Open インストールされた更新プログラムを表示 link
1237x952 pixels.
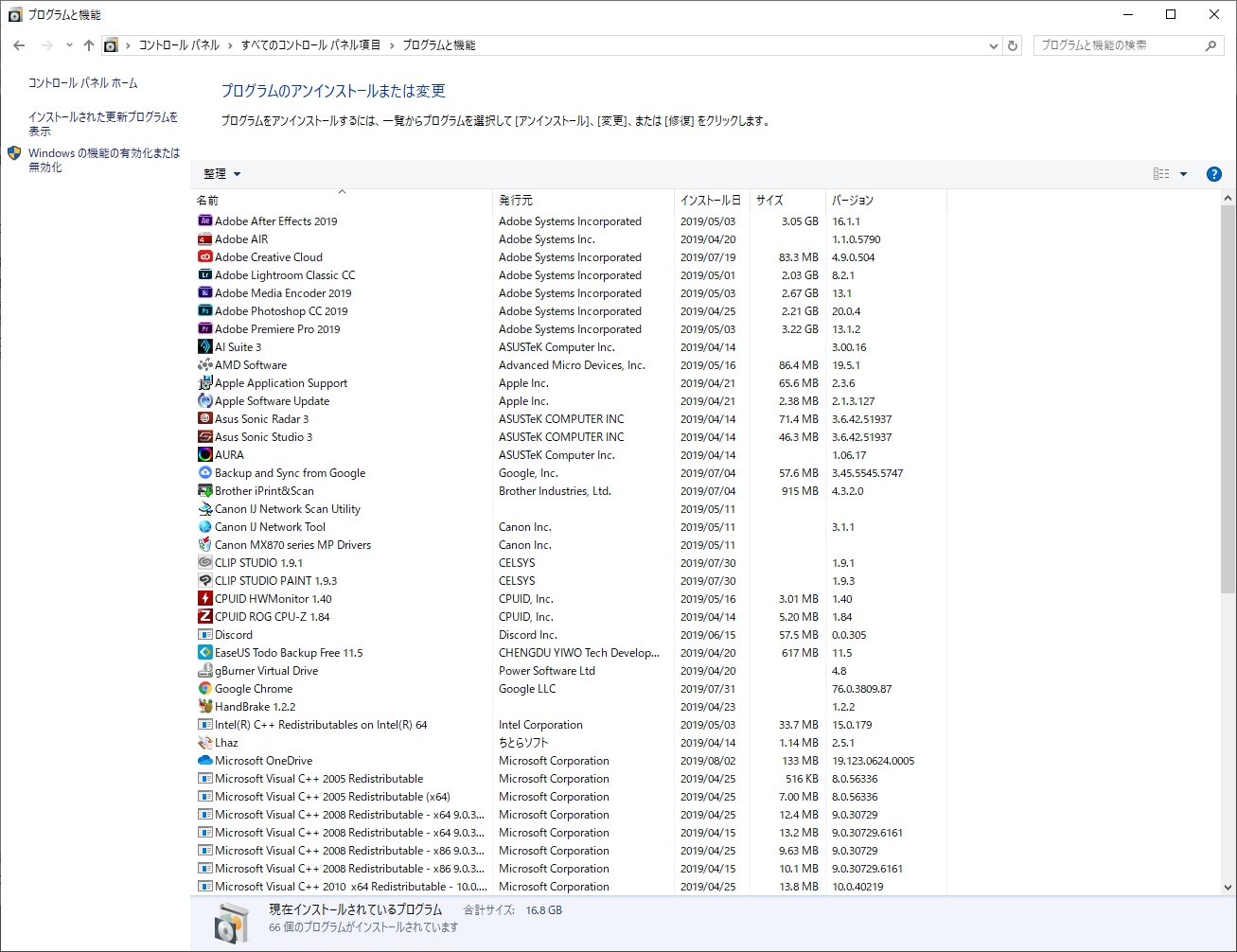pyautogui.click(x=103, y=124)
